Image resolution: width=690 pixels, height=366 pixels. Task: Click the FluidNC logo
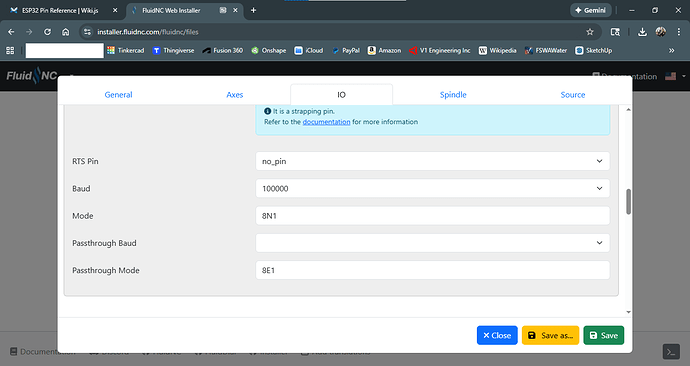coord(32,76)
